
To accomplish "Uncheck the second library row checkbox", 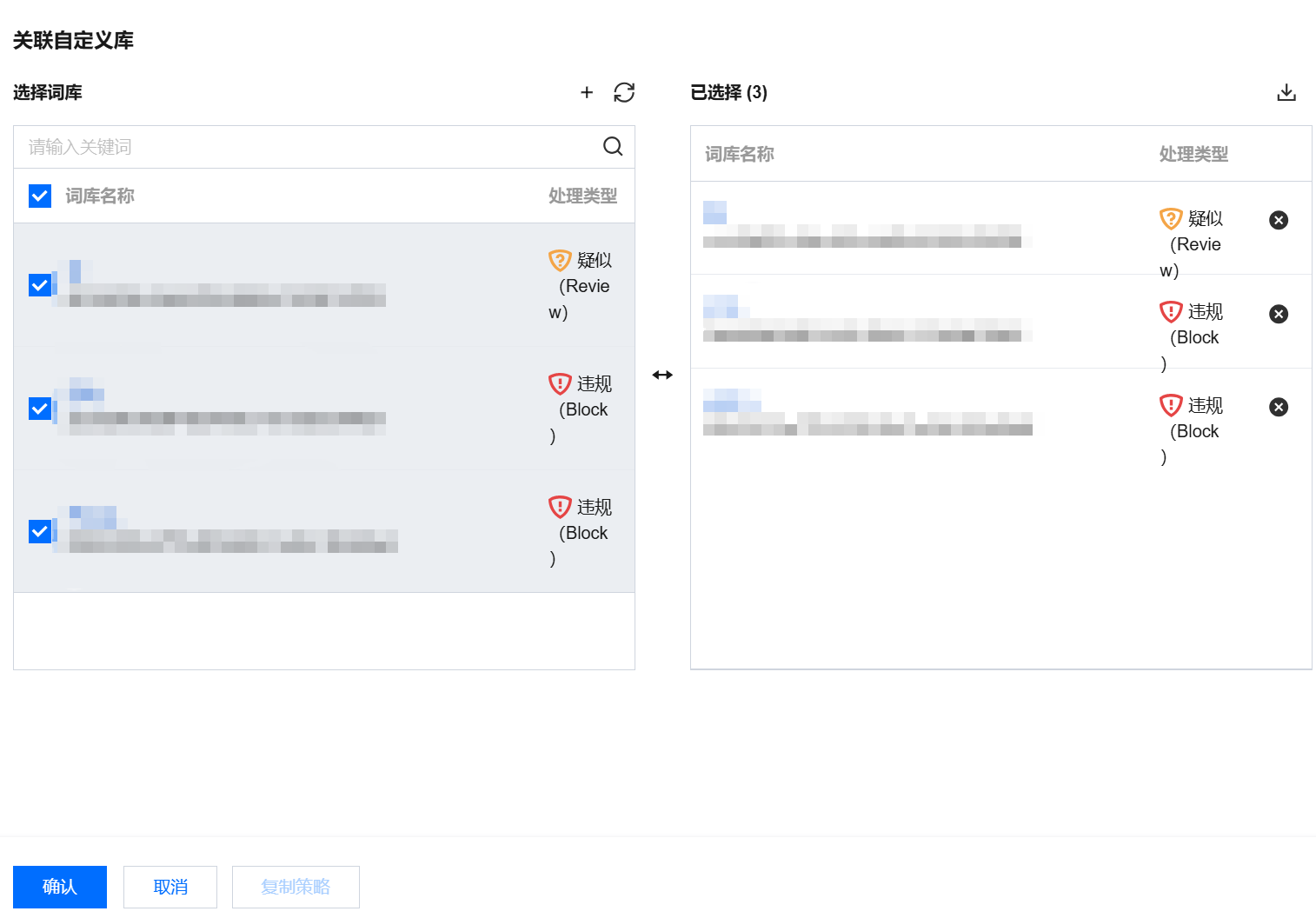I will click(x=40, y=408).
